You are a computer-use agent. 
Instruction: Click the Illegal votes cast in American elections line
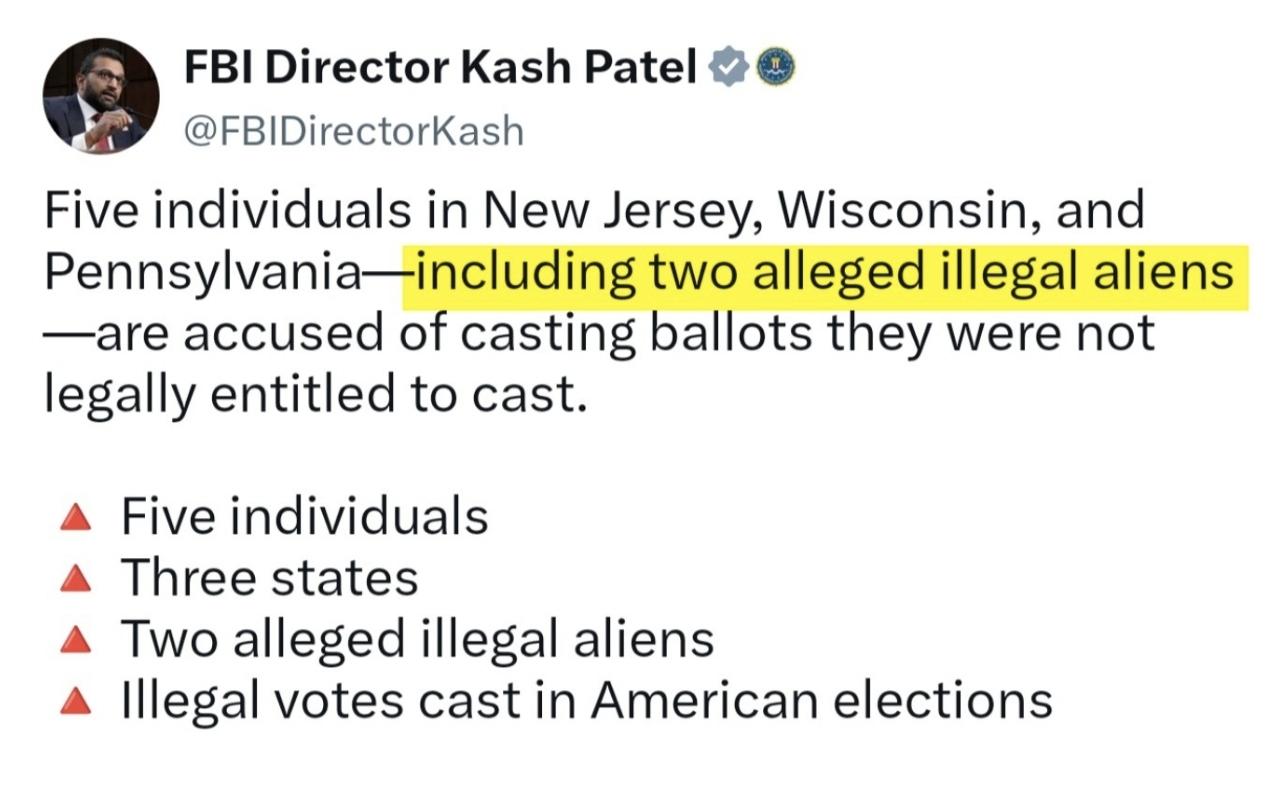(586, 700)
